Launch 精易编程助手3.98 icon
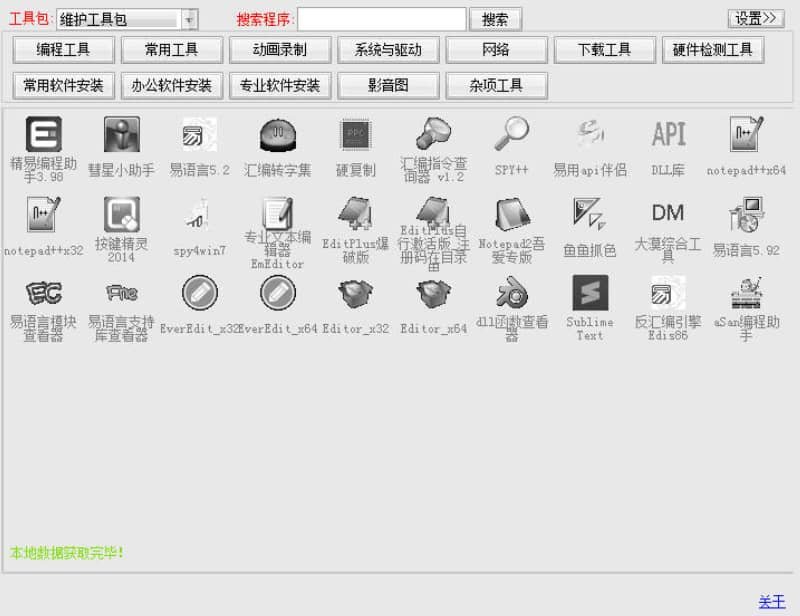The height and width of the screenshot is (616, 800). (44, 135)
